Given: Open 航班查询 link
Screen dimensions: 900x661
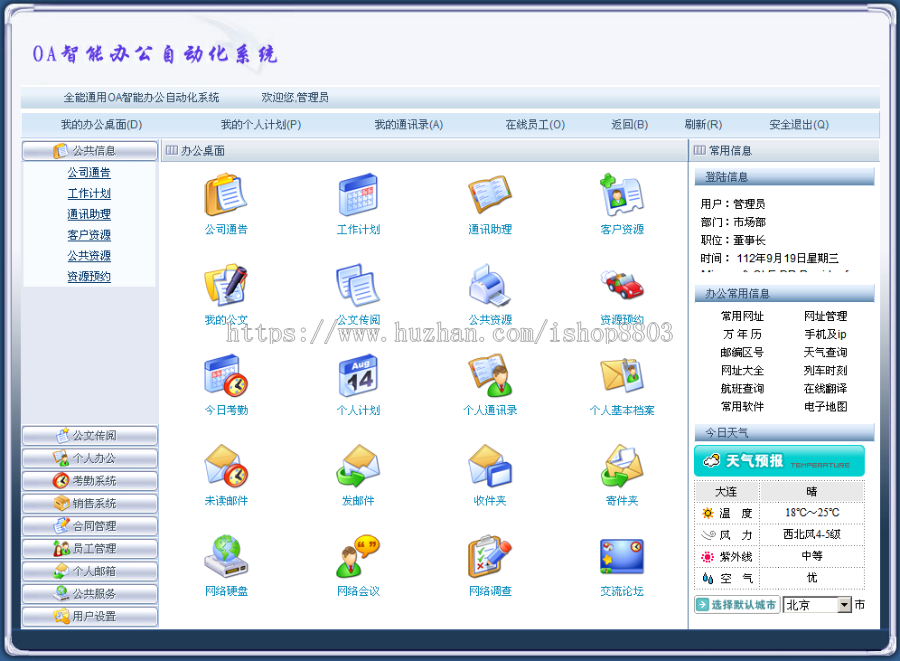Looking at the screenshot, I should pyautogui.click(x=742, y=388).
